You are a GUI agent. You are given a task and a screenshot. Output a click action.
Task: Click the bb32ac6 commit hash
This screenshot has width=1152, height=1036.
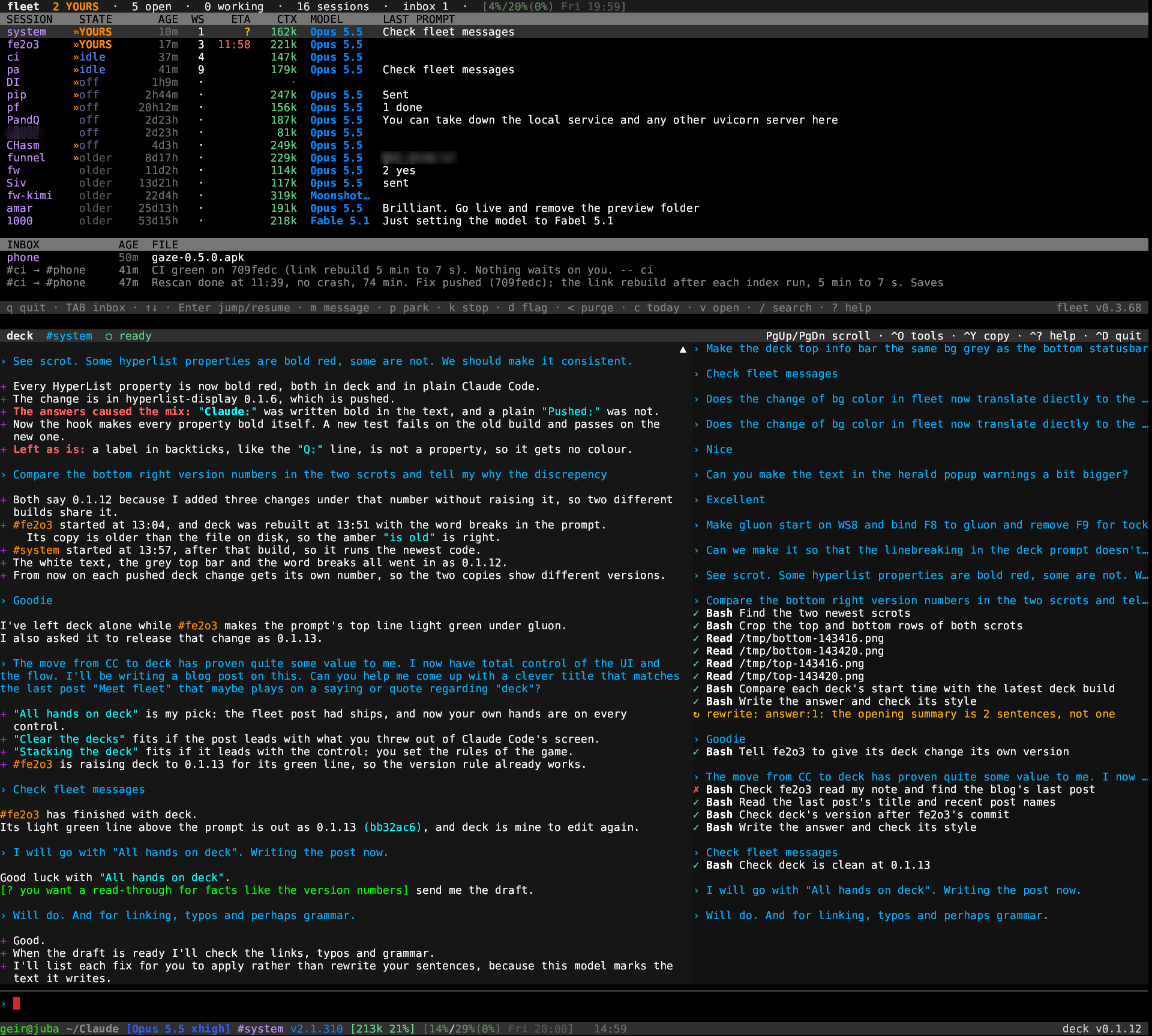tap(393, 827)
